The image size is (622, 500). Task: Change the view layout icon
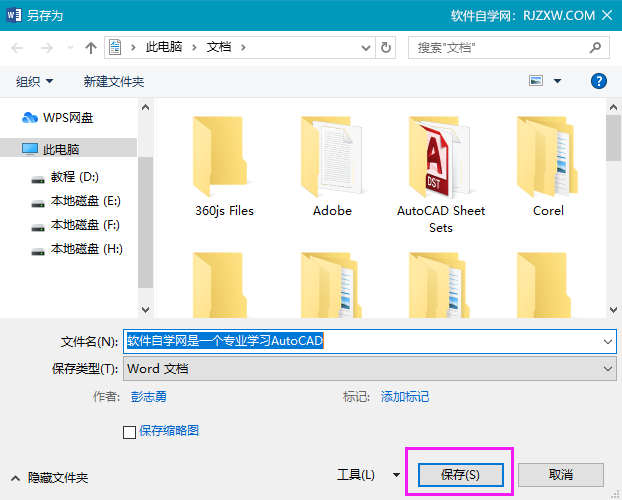536,81
